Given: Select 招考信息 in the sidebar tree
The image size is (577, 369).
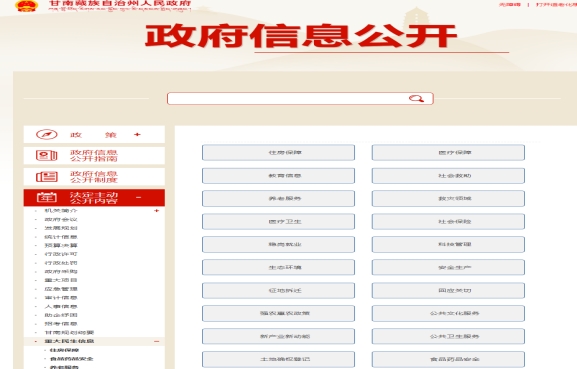Looking at the screenshot, I should coord(61,324).
